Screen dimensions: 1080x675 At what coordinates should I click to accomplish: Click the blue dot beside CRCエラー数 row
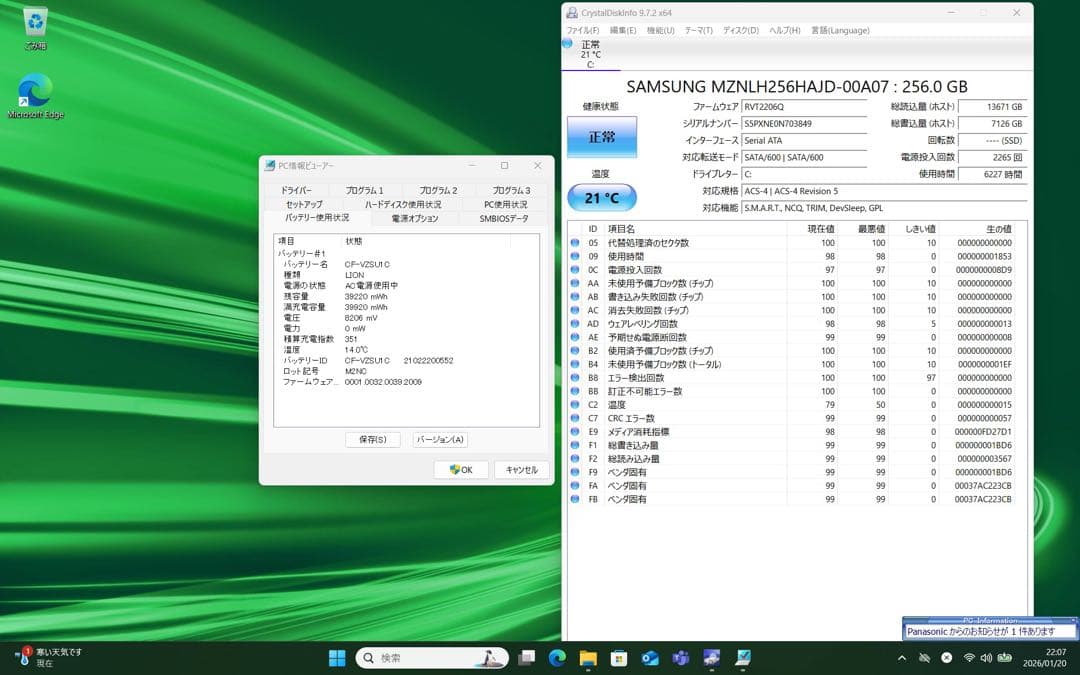(x=573, y=418)
